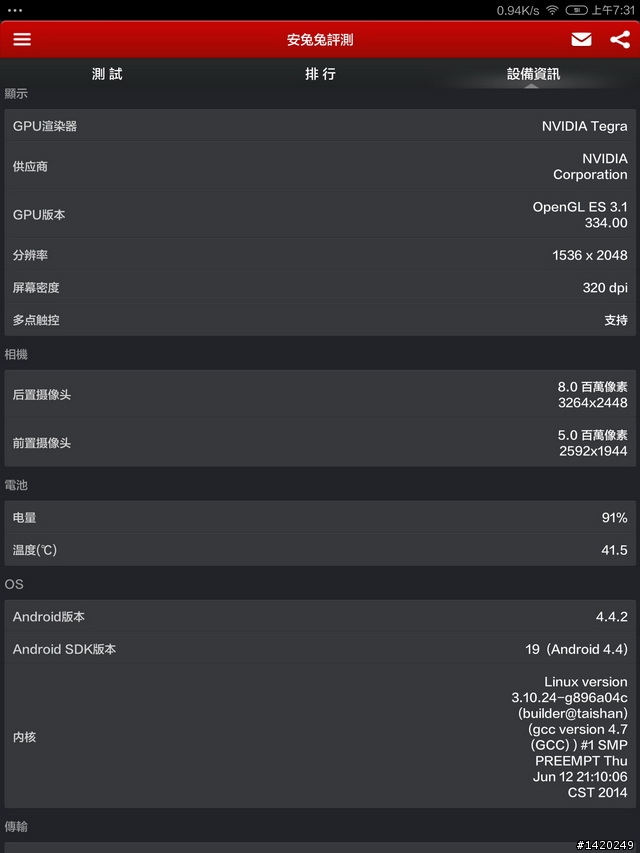
Task: Tap the three-dots notification indicator
Action: pos(15,10)
